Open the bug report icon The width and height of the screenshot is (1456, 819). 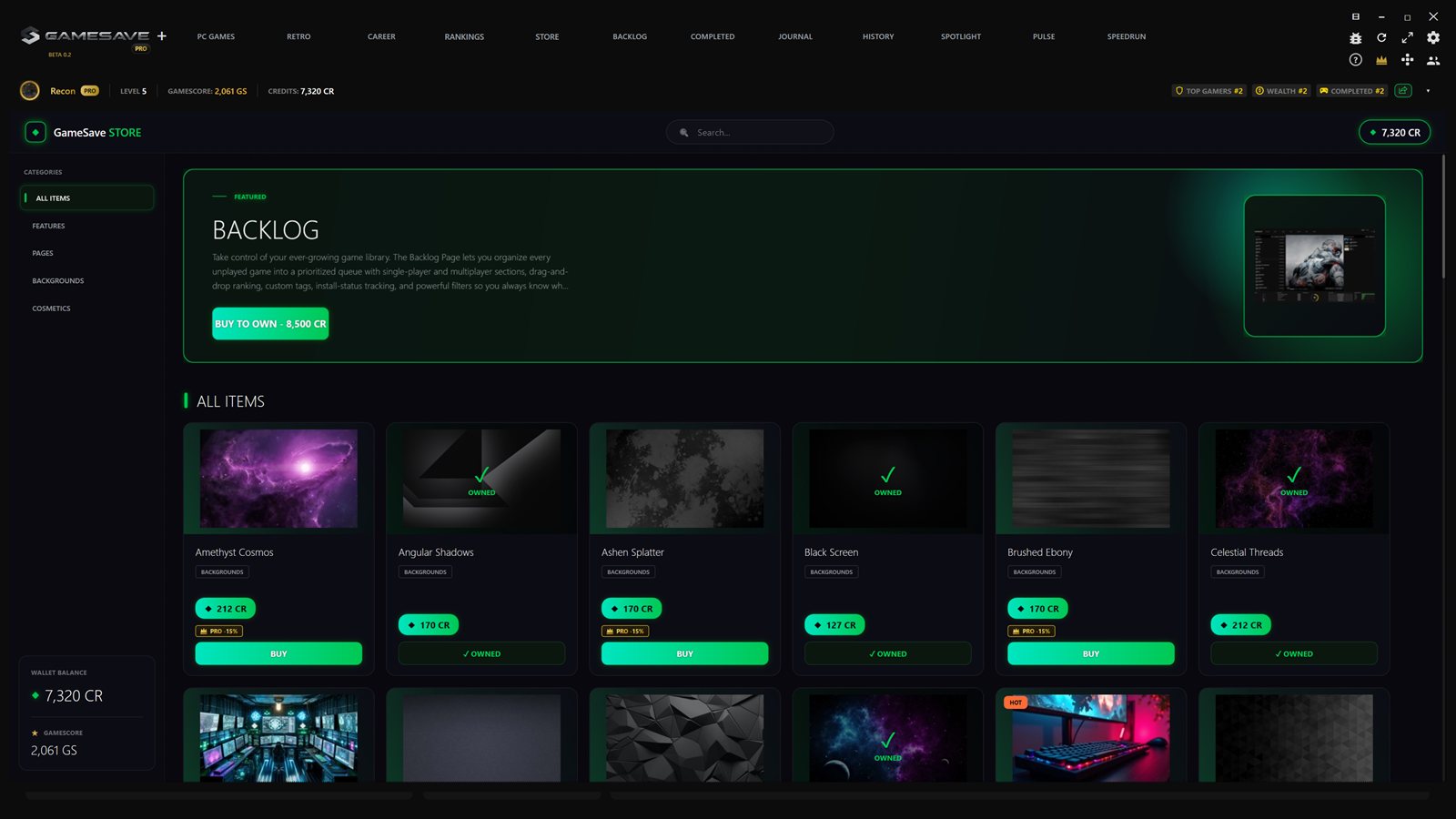pyautogui.click(x=1355, y=38)
